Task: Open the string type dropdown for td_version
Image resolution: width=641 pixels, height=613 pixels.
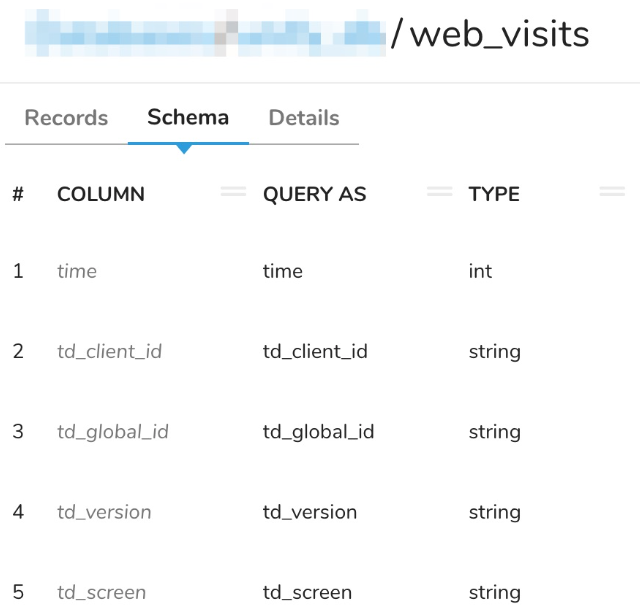Action: pyautogui.click(x=495, y=512)
